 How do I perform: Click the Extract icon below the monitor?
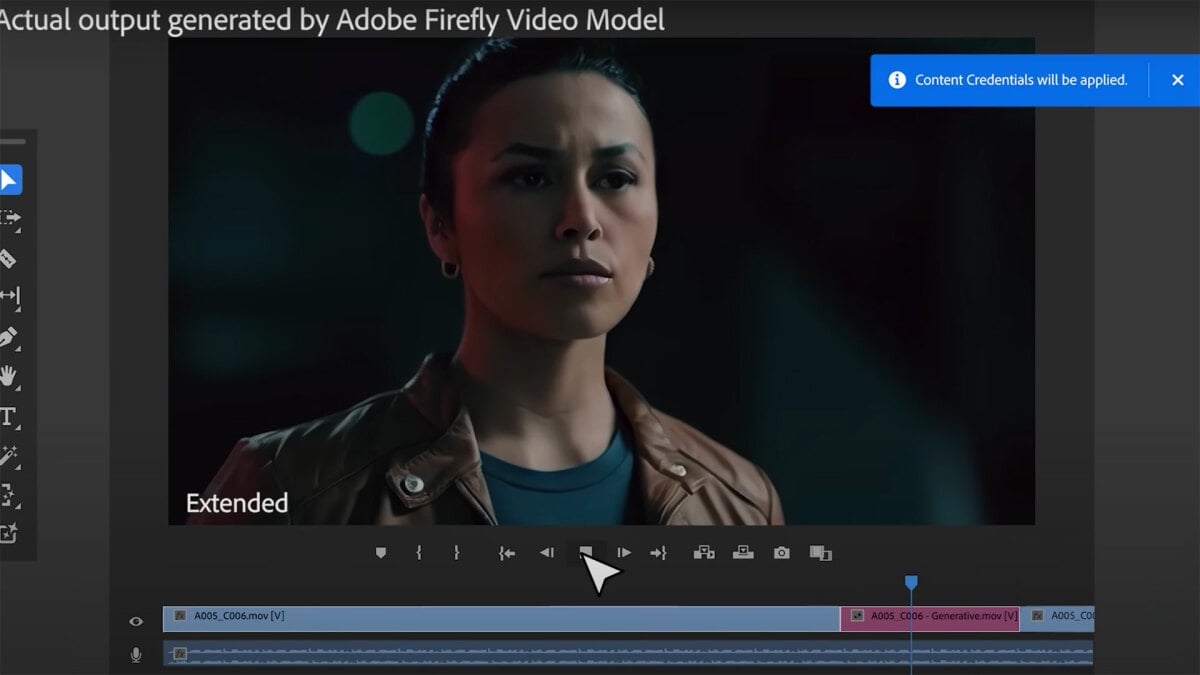743,551
